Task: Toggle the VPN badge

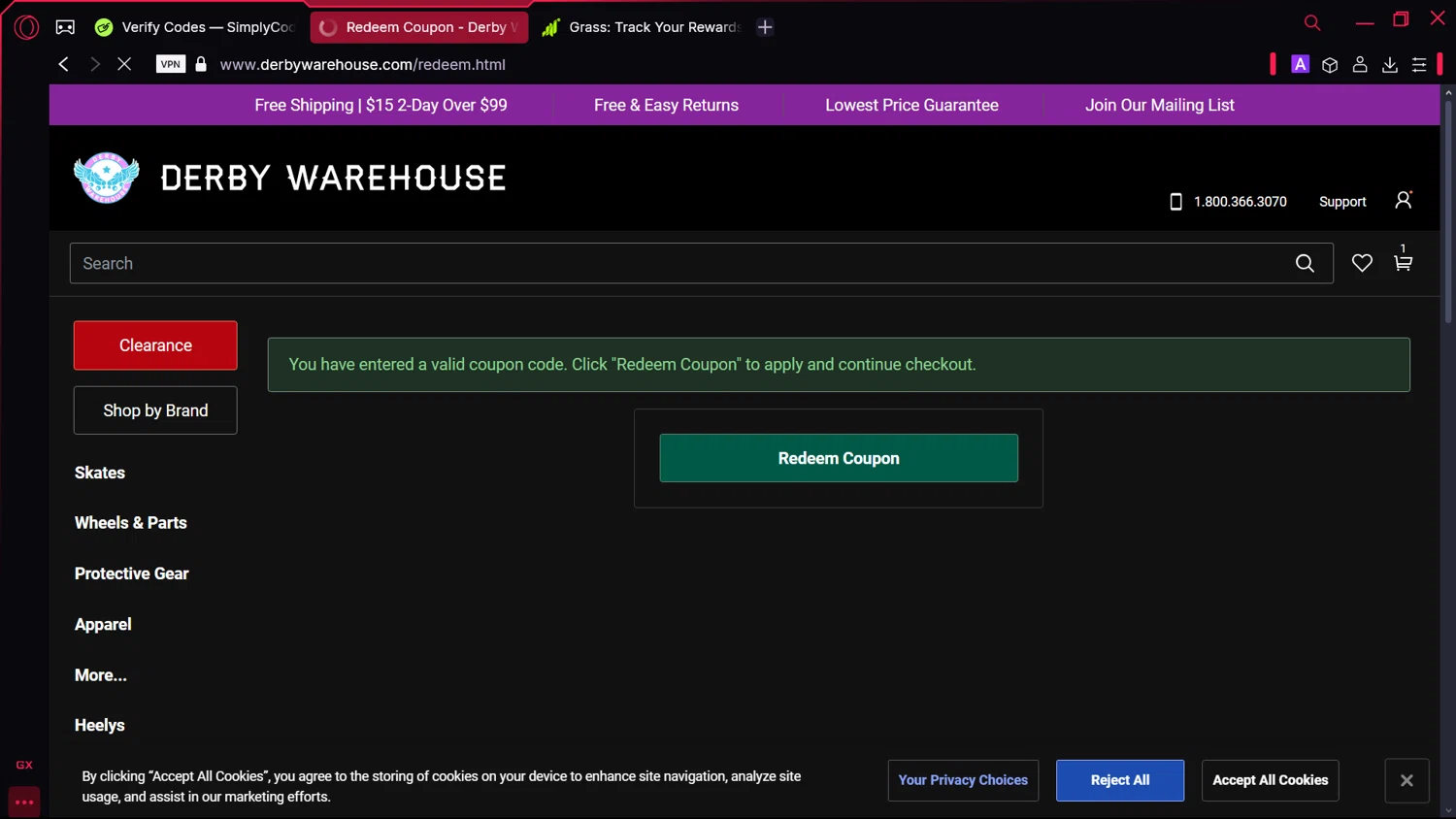Action: (171, 64)
